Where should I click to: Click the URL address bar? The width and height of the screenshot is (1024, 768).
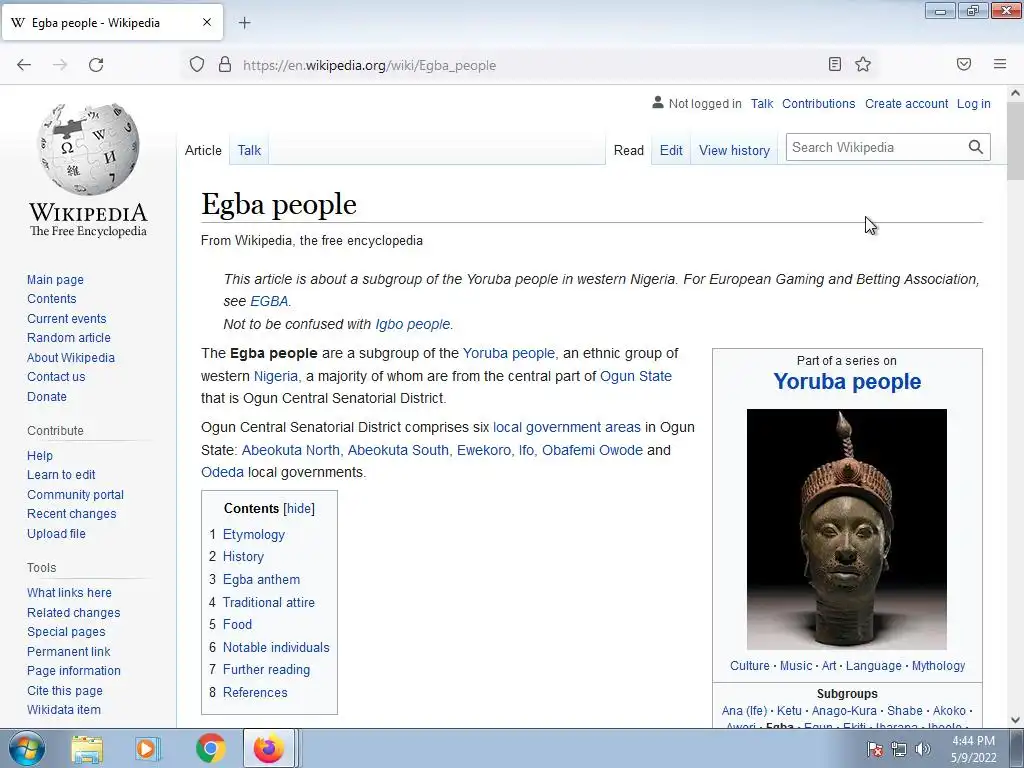529,65
